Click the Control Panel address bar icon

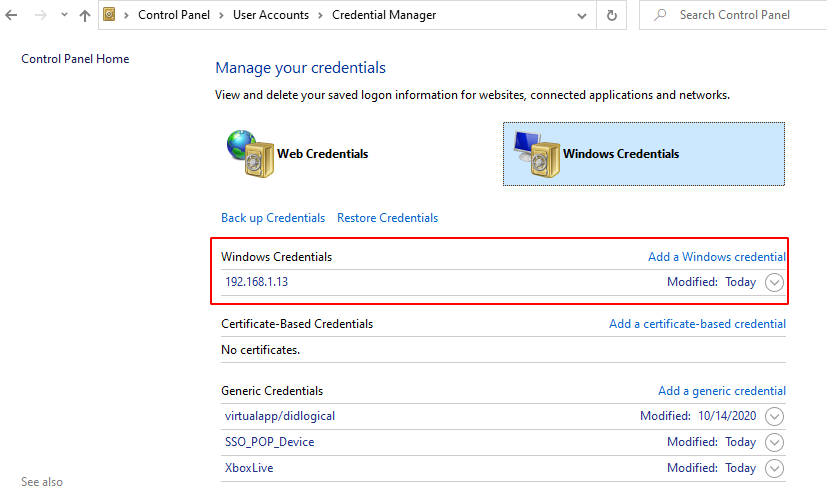coord(110,15)
